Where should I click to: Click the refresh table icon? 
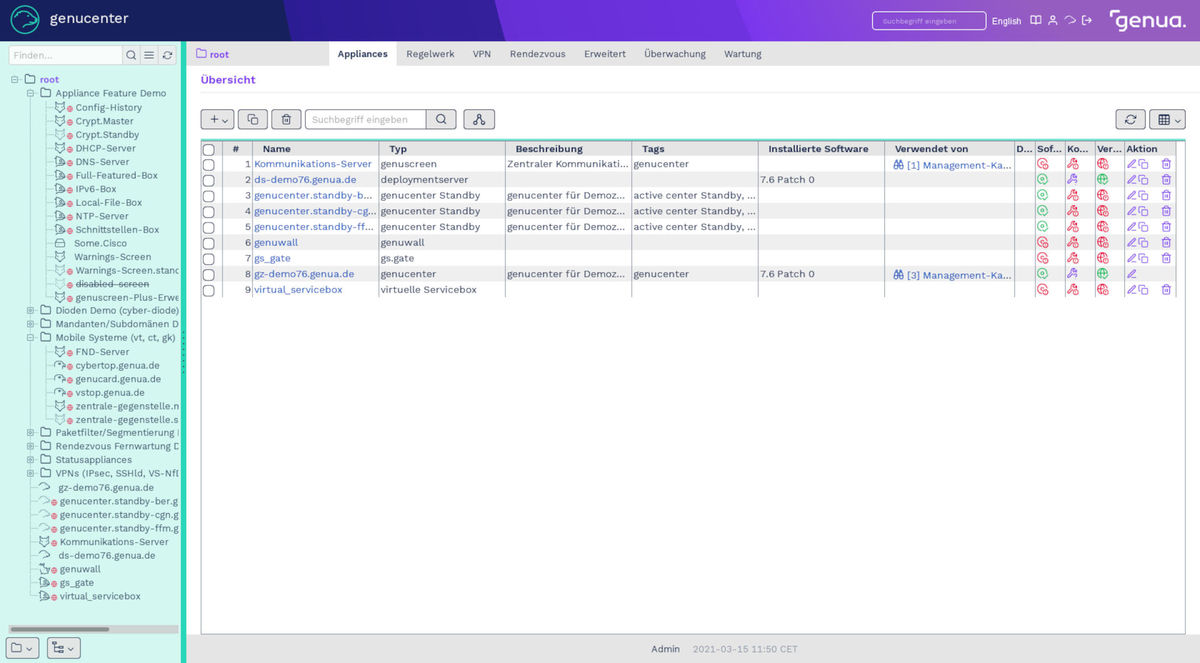click(x=1130, y=118)
